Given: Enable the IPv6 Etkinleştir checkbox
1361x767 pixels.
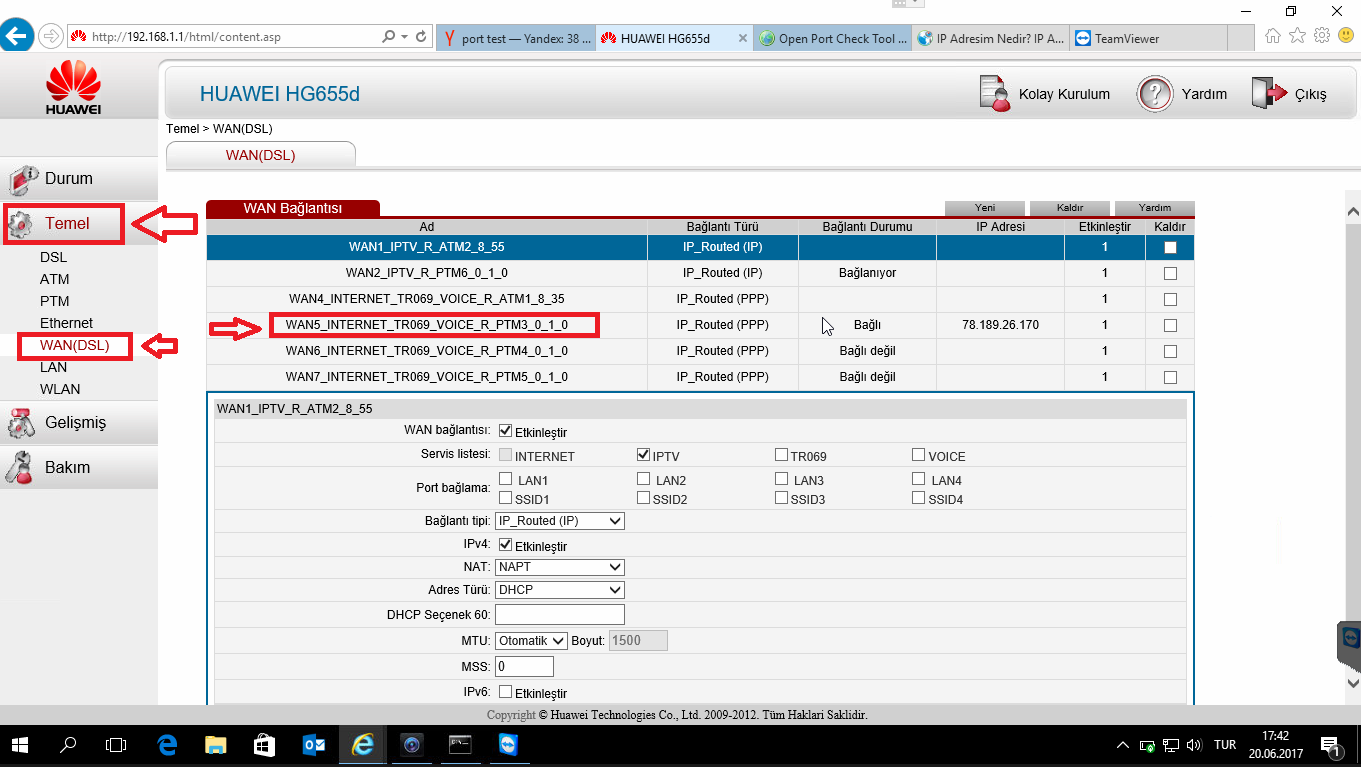Looking at the screenshot, I should [506, 692].
